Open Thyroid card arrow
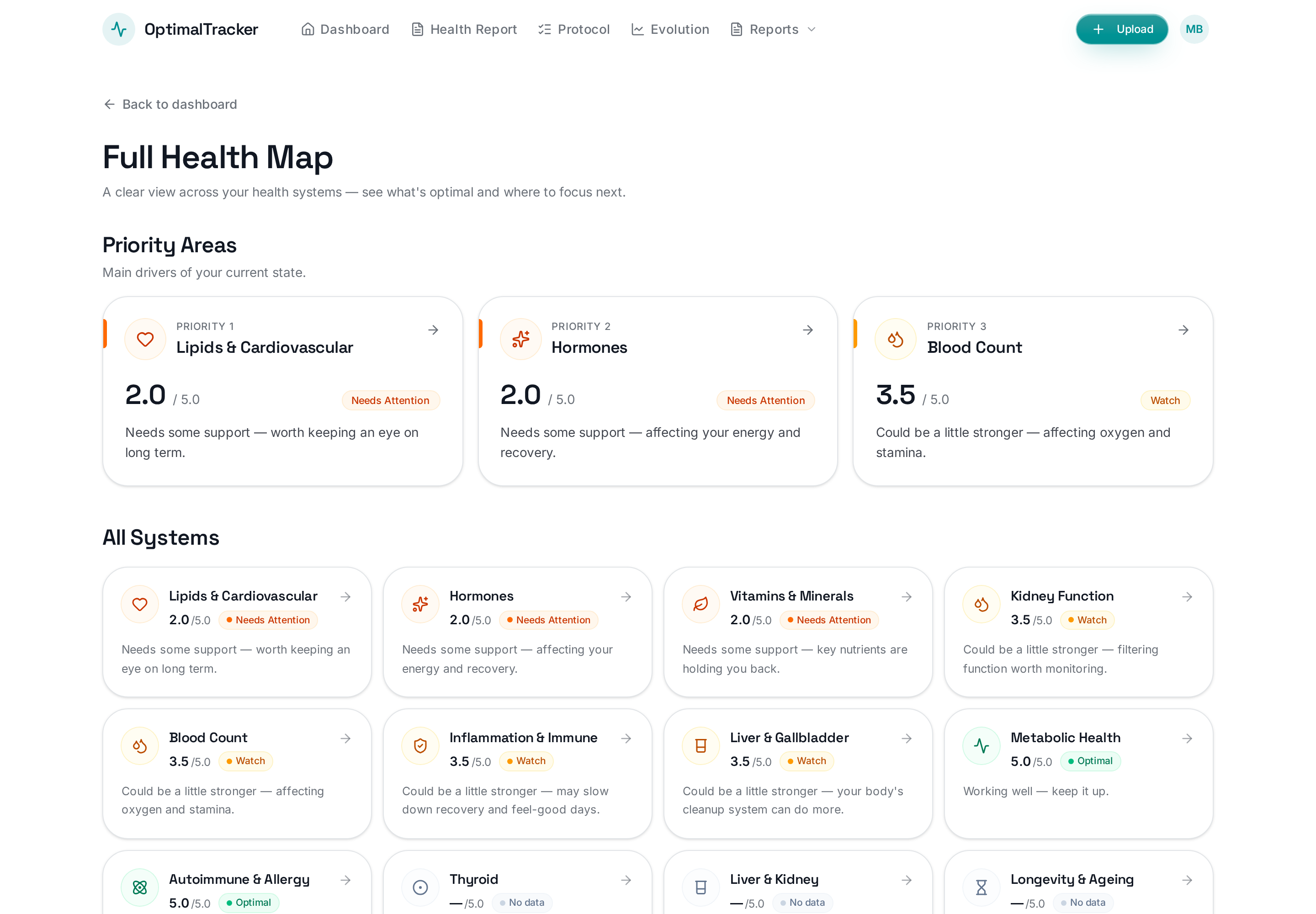The image size is (1316, 914). coord(626,880)
